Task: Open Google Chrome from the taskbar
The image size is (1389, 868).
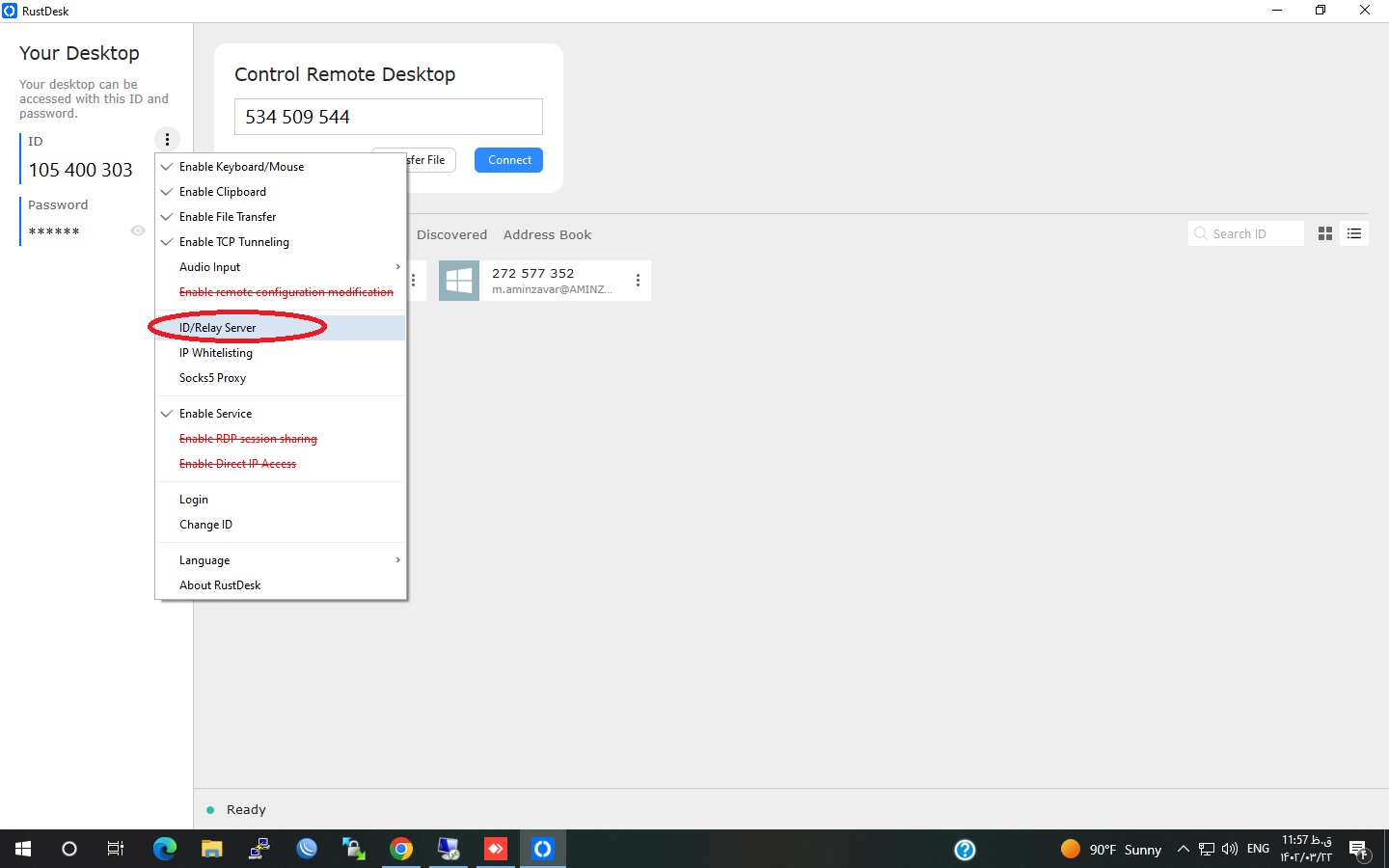Action: (x=401, y=849)
